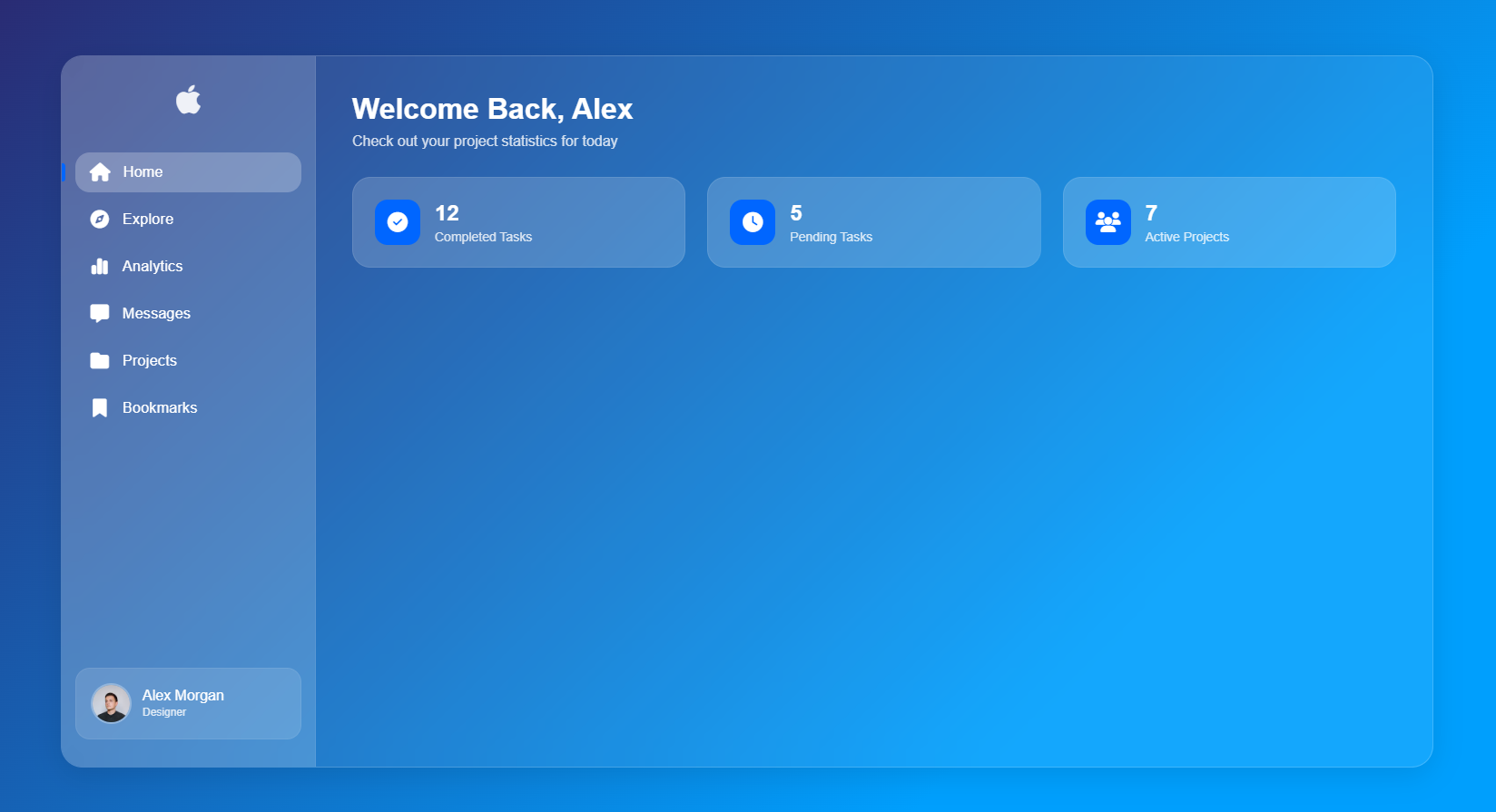
Task: Open the Messages menu label
Action: click(x=156, y=314)
